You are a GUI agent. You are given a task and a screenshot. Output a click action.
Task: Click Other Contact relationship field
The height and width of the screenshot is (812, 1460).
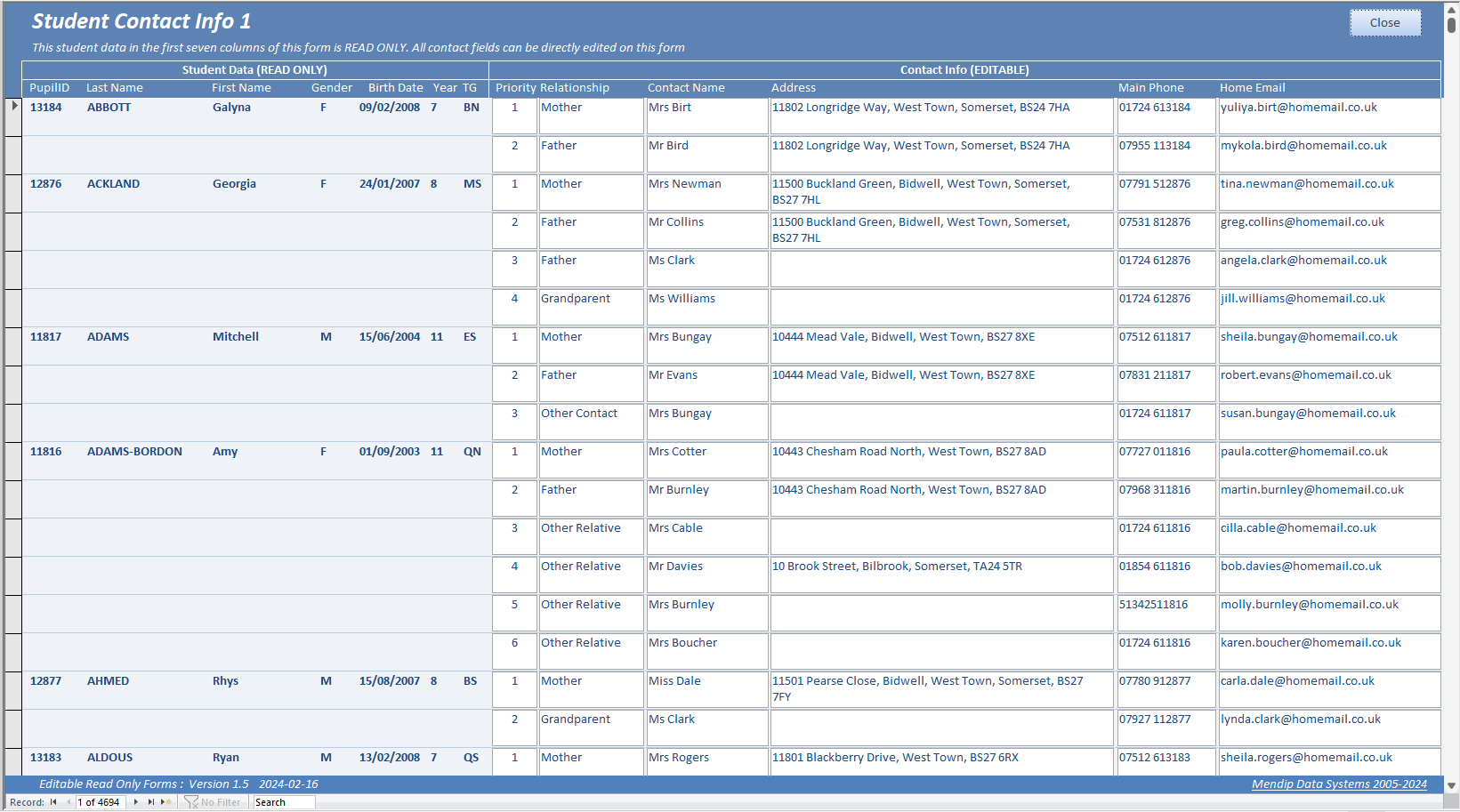(591, 422)
